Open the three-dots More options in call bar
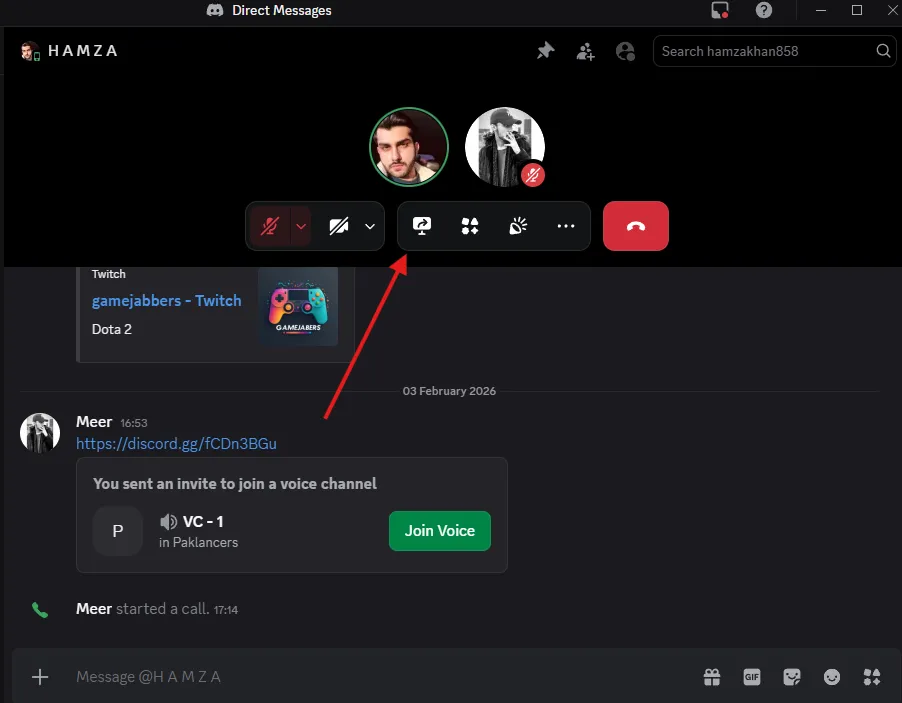The image size is (902, 703). pos(566,226)
